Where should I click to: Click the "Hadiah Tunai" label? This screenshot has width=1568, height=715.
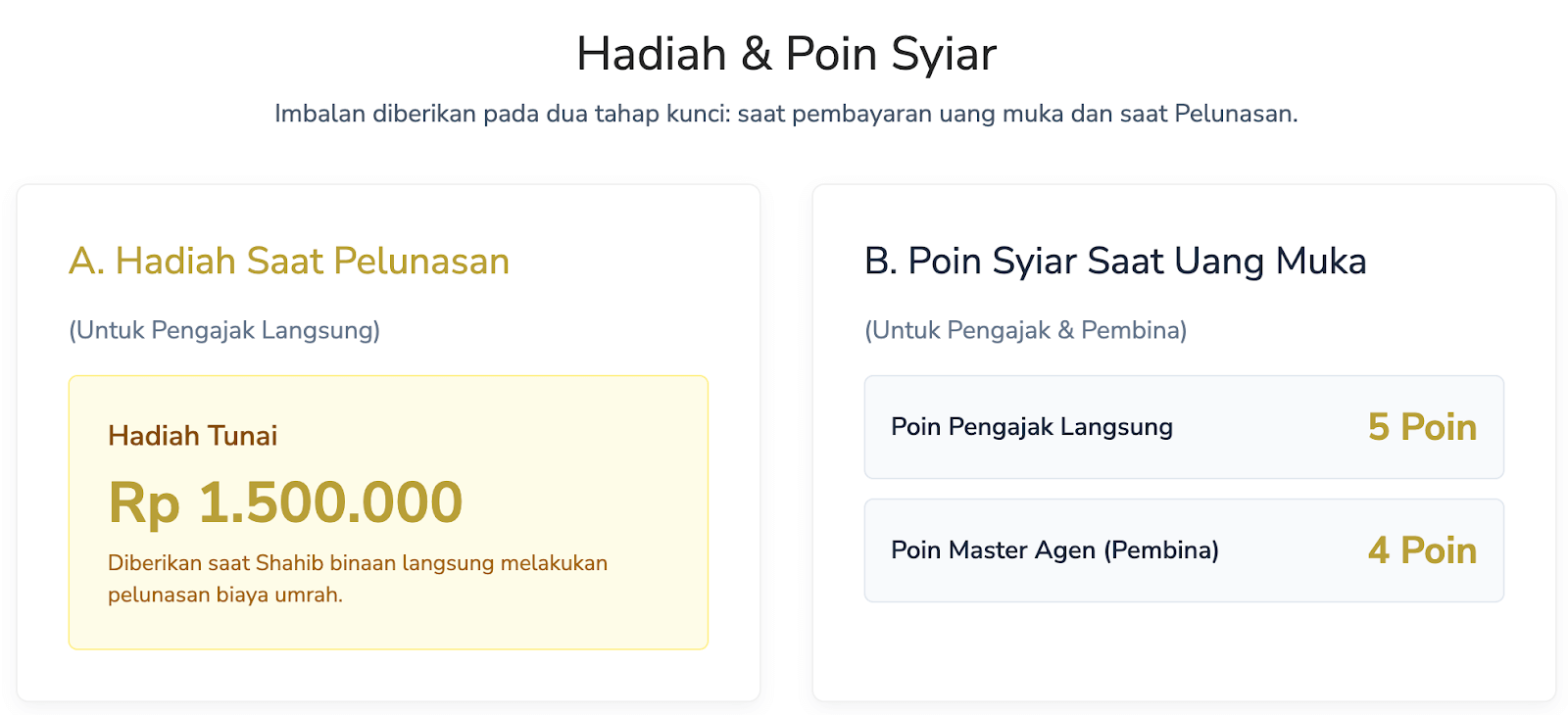(192, 436)
